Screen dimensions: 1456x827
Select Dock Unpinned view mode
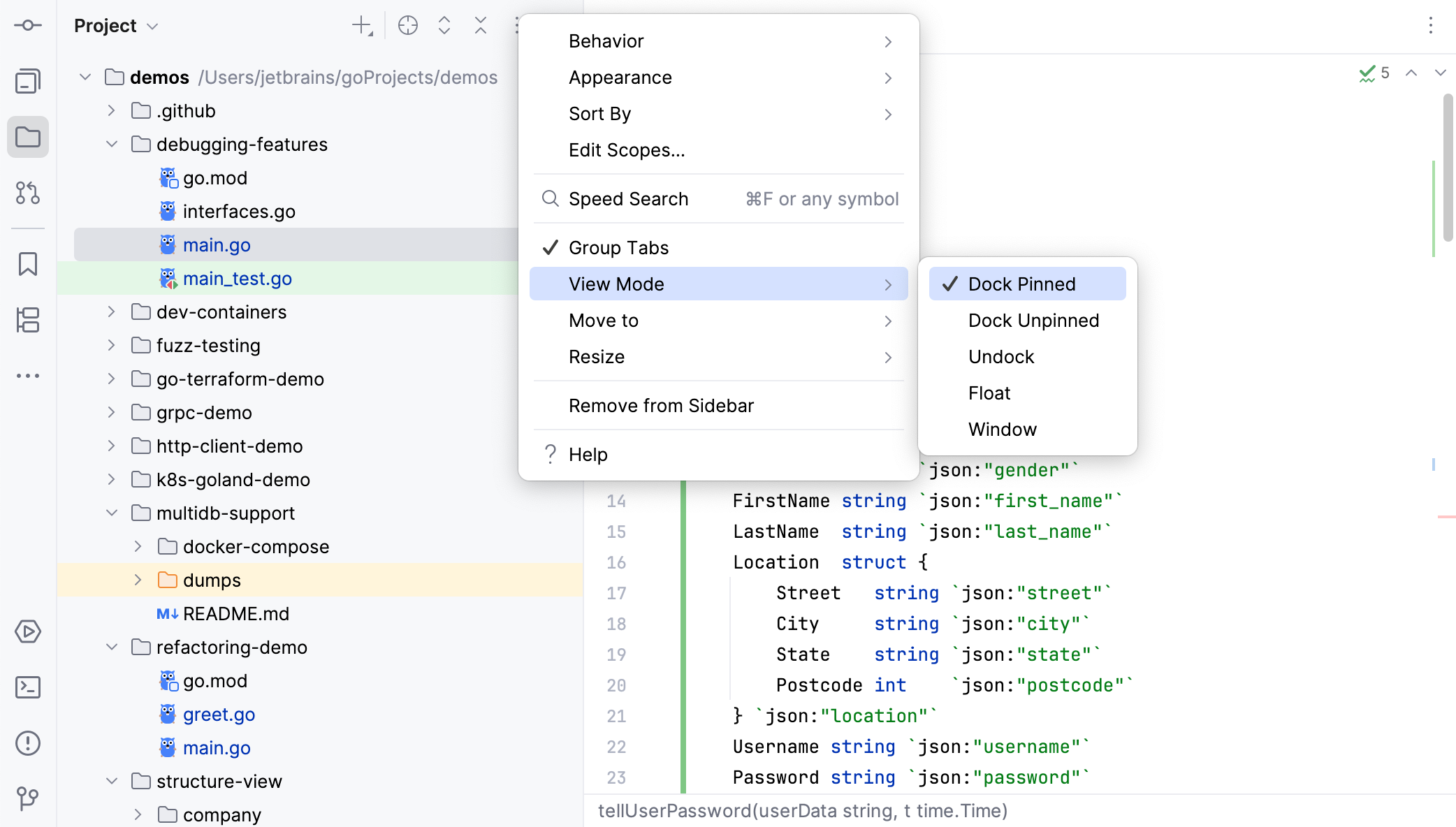[x=1033, y=320]
